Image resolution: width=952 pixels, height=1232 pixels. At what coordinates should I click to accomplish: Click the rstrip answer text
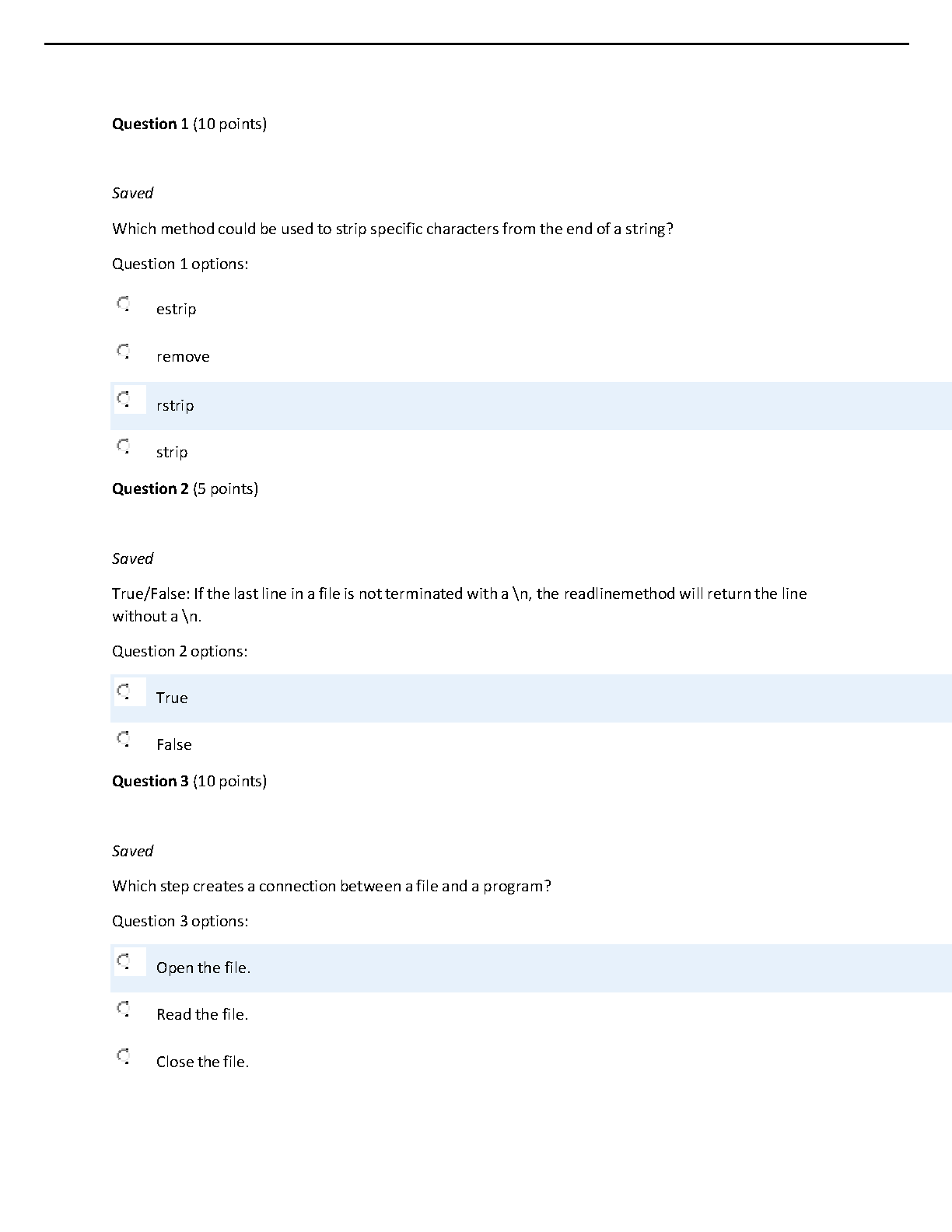(x=175, y=406)
